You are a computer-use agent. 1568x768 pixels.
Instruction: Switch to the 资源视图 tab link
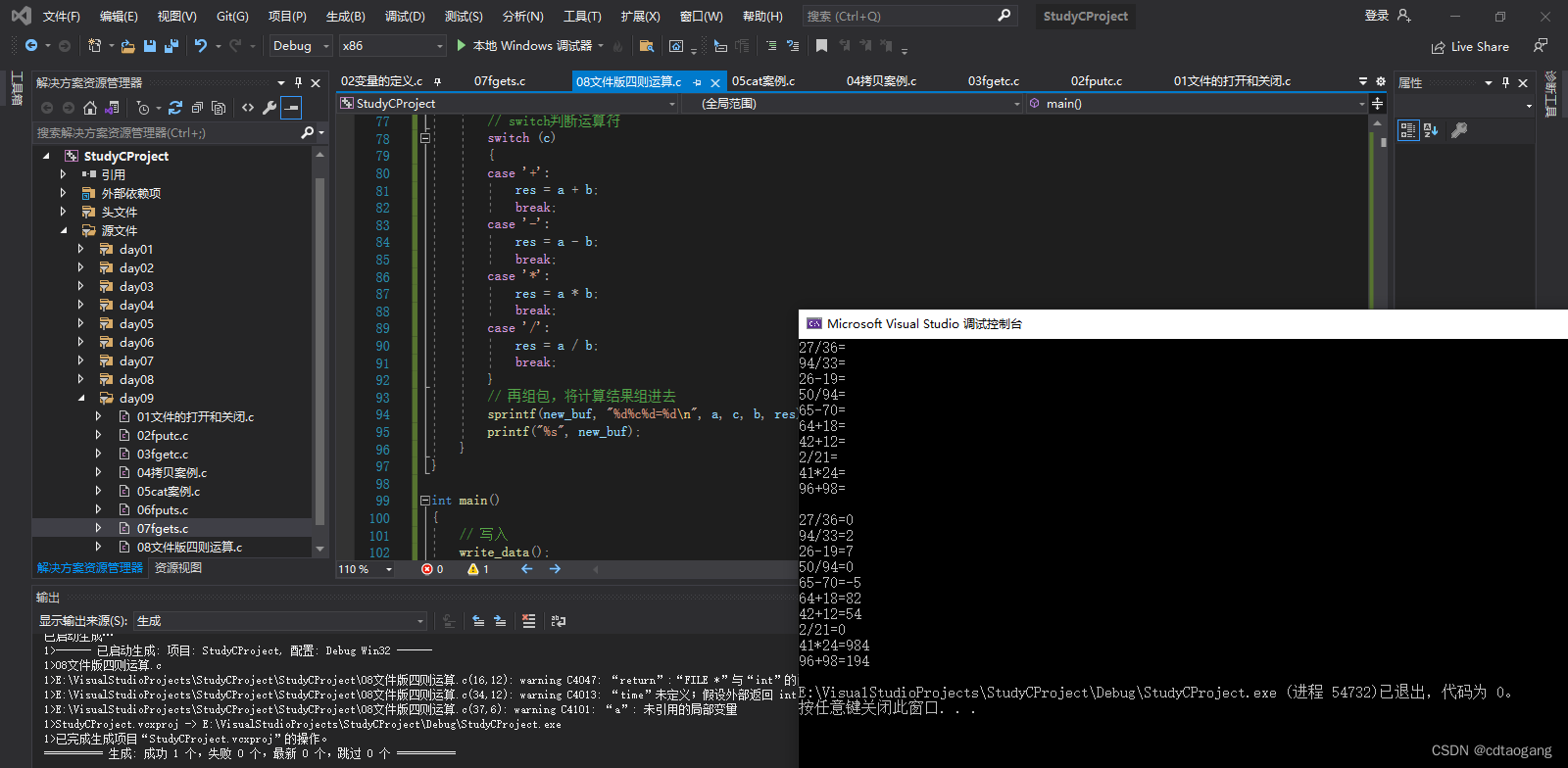click(x=178, y=568)
